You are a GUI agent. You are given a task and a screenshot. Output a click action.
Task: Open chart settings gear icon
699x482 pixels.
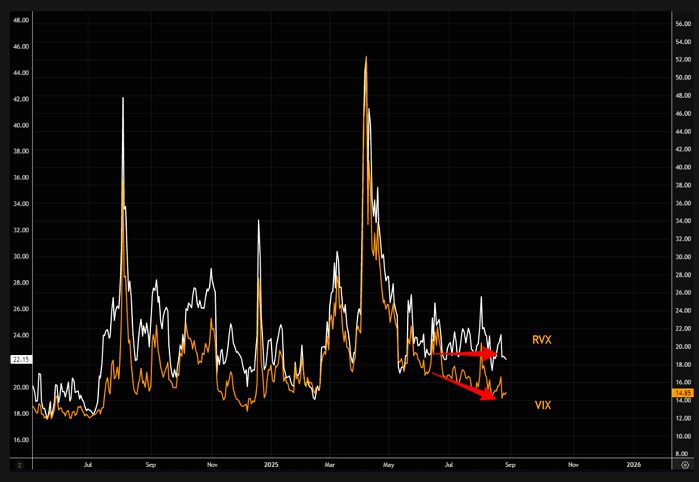click(x=683, y=465)
